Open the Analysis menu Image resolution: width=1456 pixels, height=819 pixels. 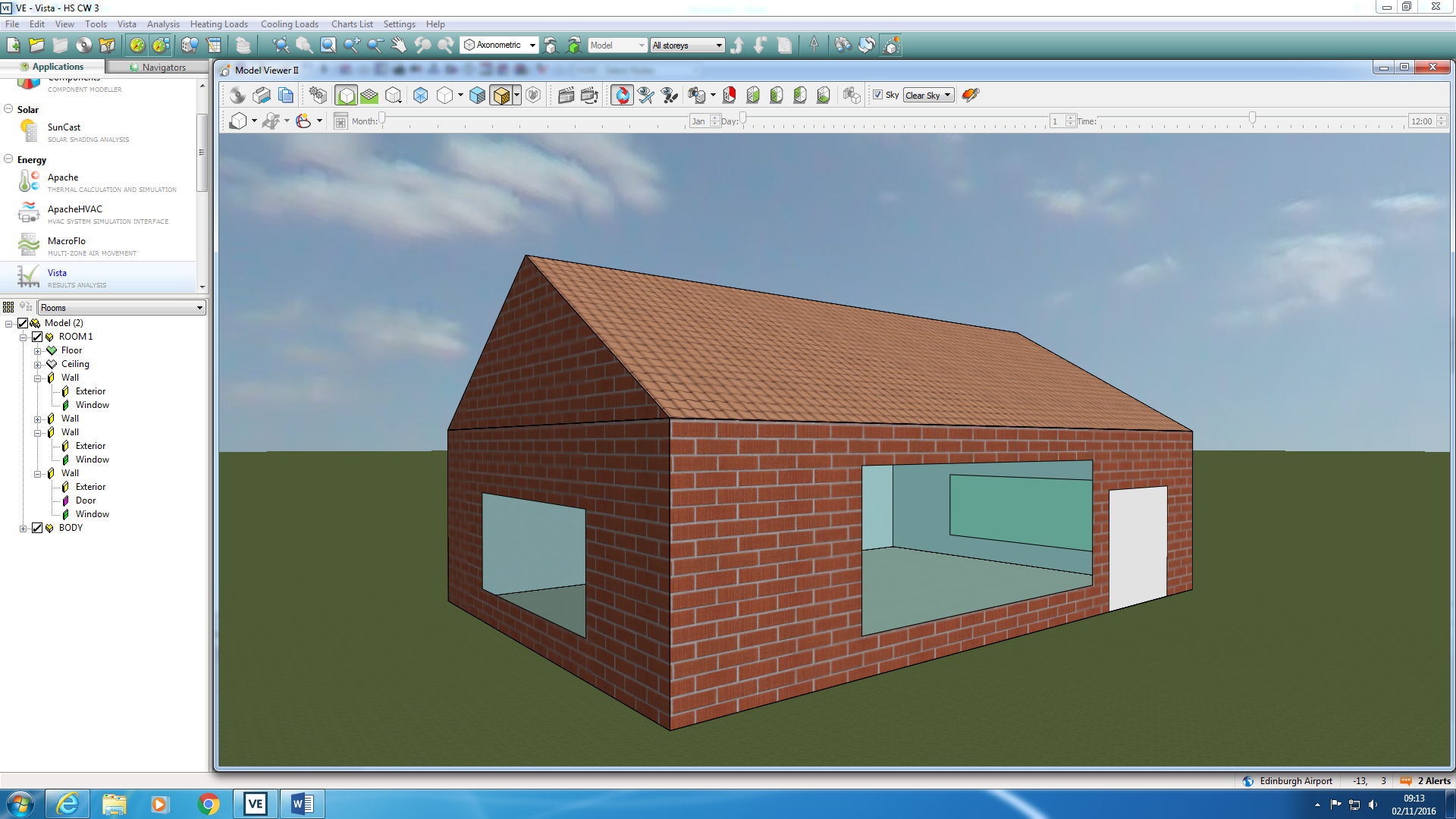pos(163,24)
